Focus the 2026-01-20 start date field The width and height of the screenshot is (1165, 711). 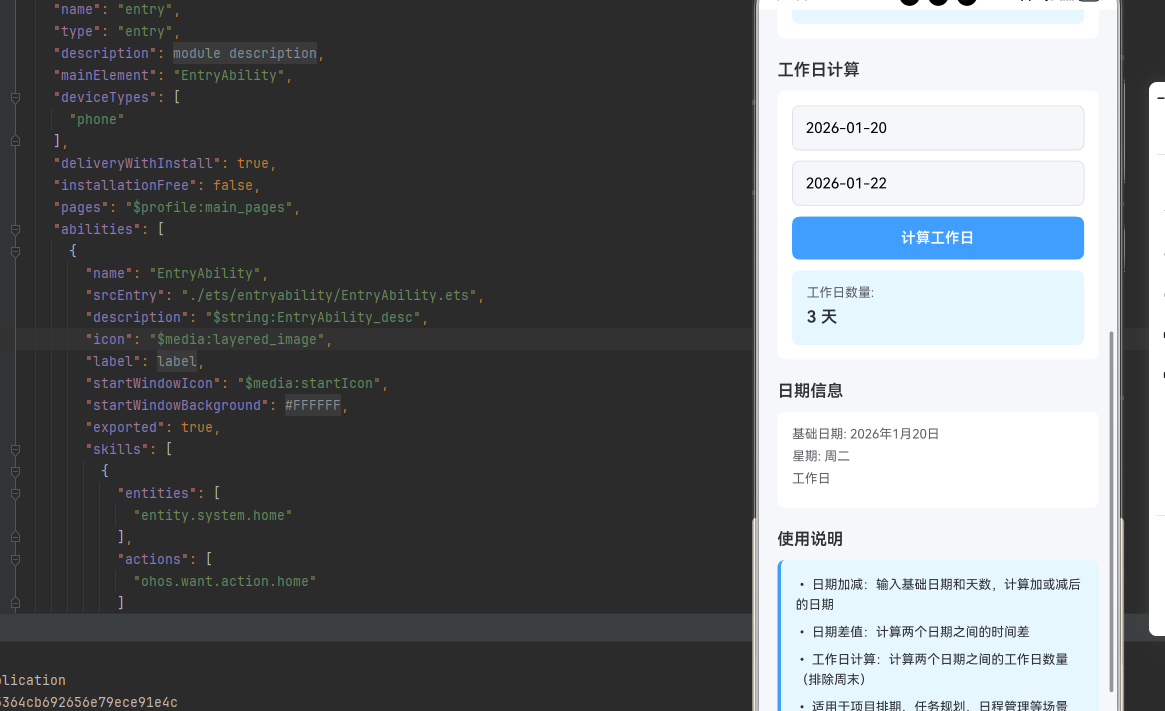pos(937,128)
